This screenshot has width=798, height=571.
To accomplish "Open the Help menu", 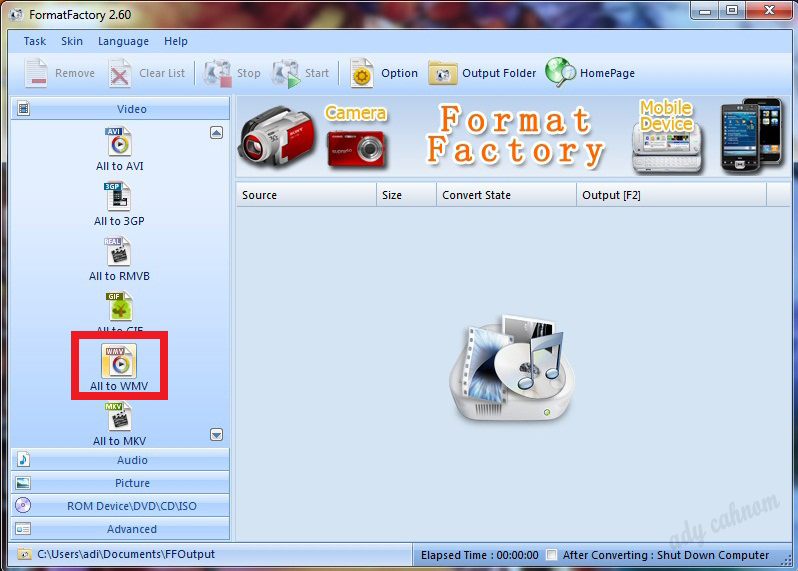I will point(176,41).
